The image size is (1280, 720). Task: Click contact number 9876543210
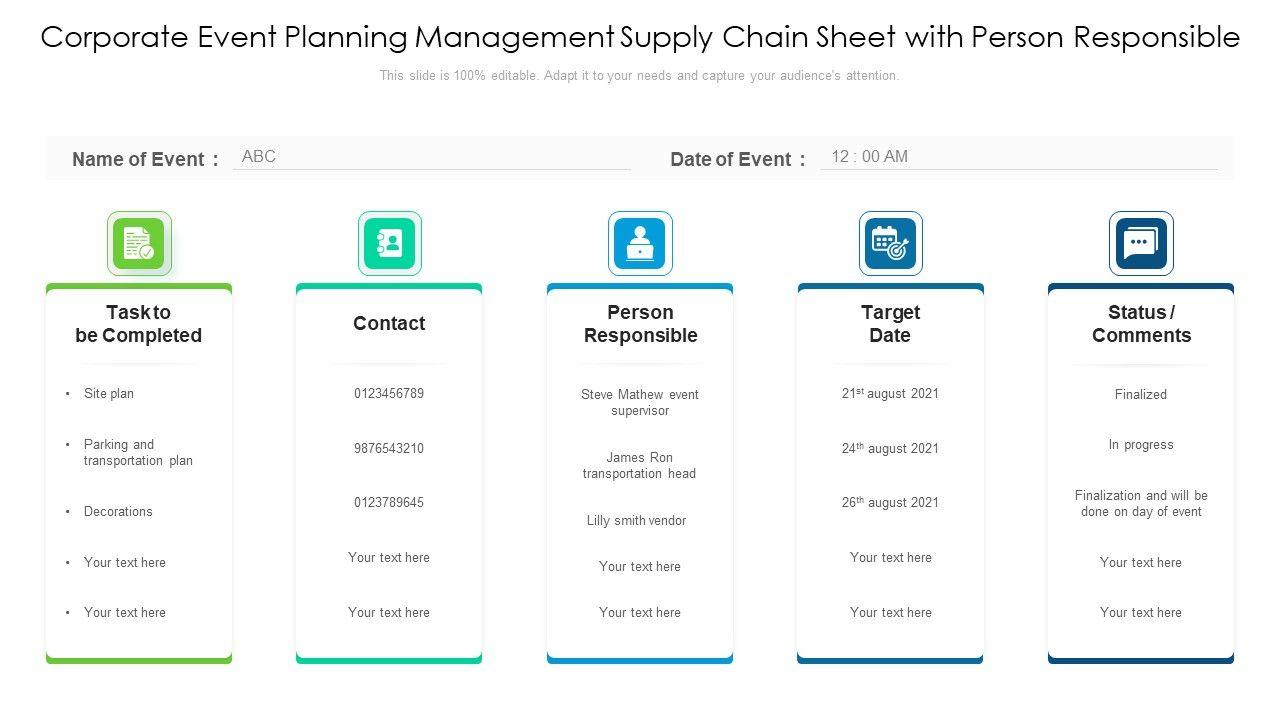pos(389,449)
